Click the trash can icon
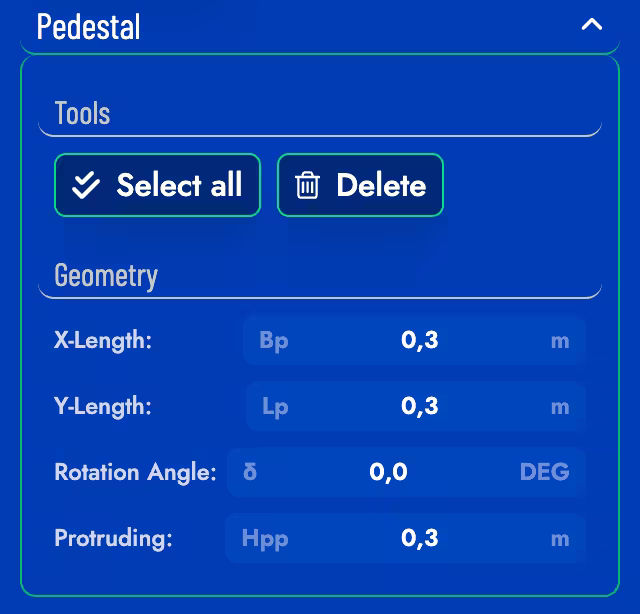This screenshot has width=640, height=614. [x=307, y=185]
